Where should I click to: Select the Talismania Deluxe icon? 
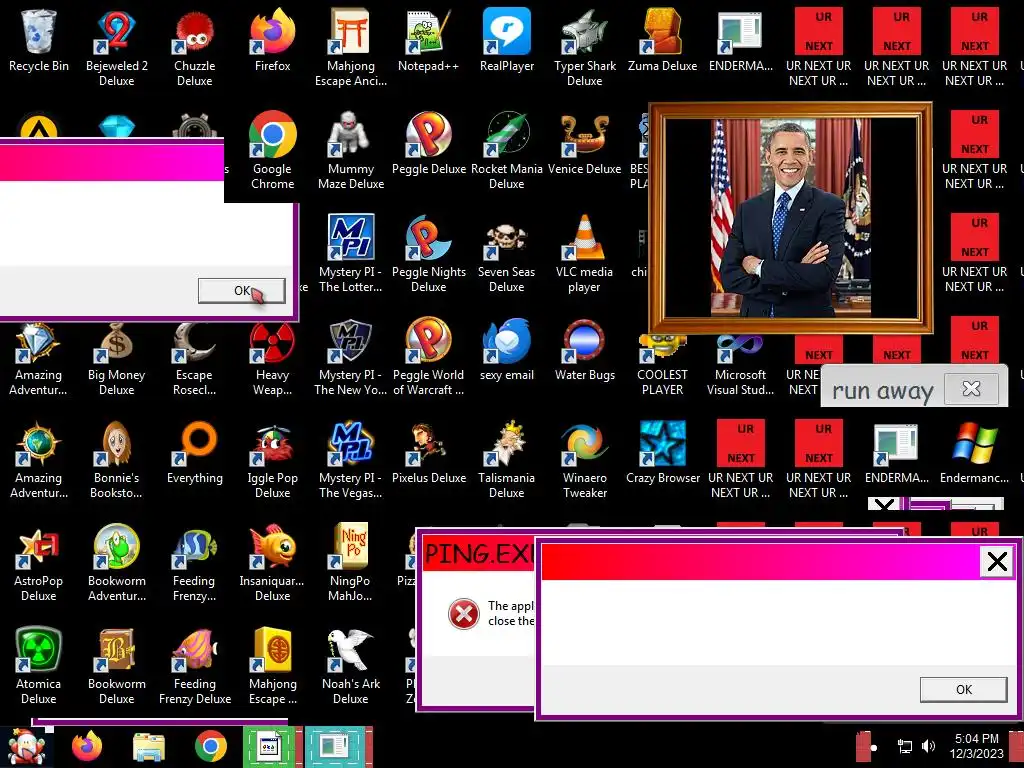(507, 461)
